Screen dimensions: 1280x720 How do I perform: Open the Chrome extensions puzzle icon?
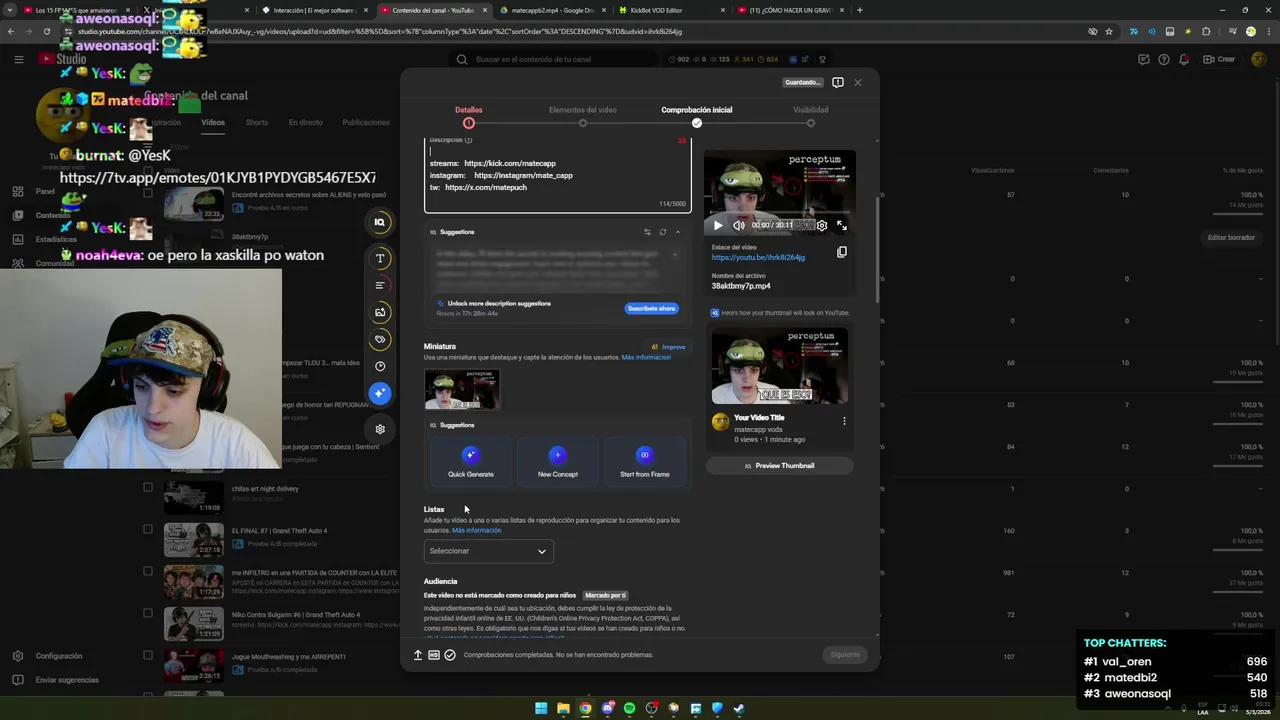point(1206,31)
